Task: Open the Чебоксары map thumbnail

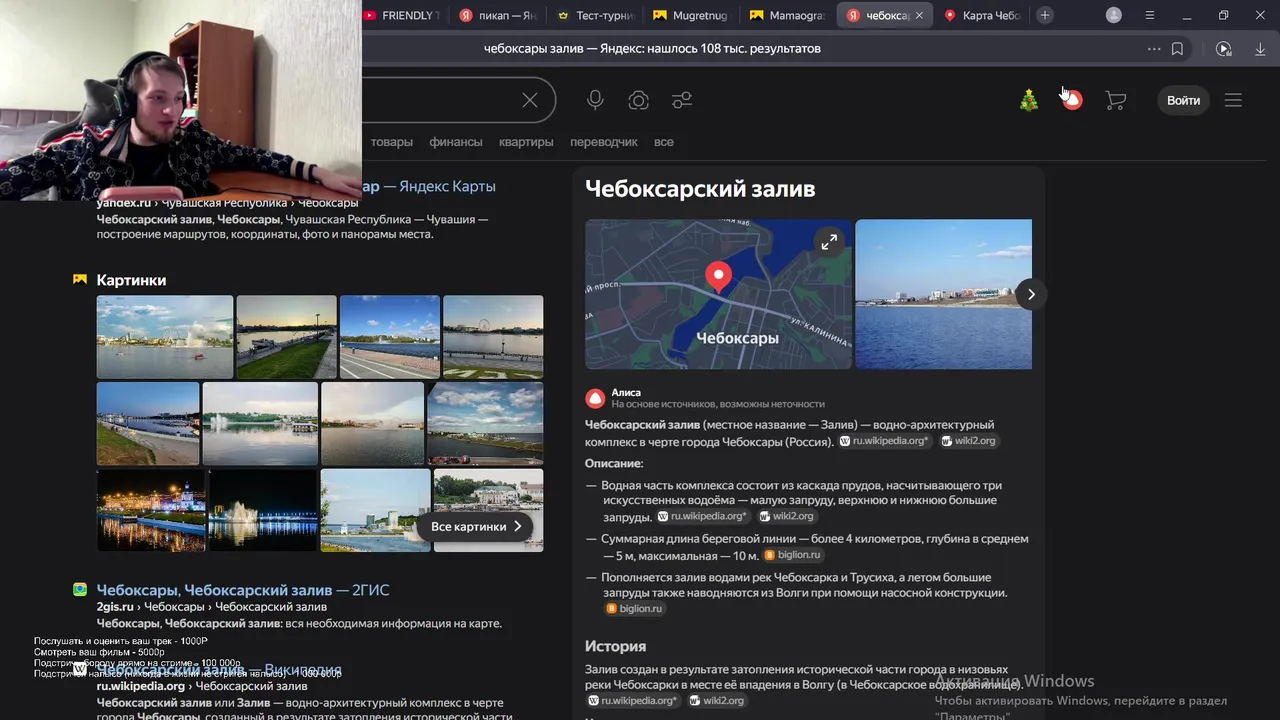Action: click(x=718, y=294)
